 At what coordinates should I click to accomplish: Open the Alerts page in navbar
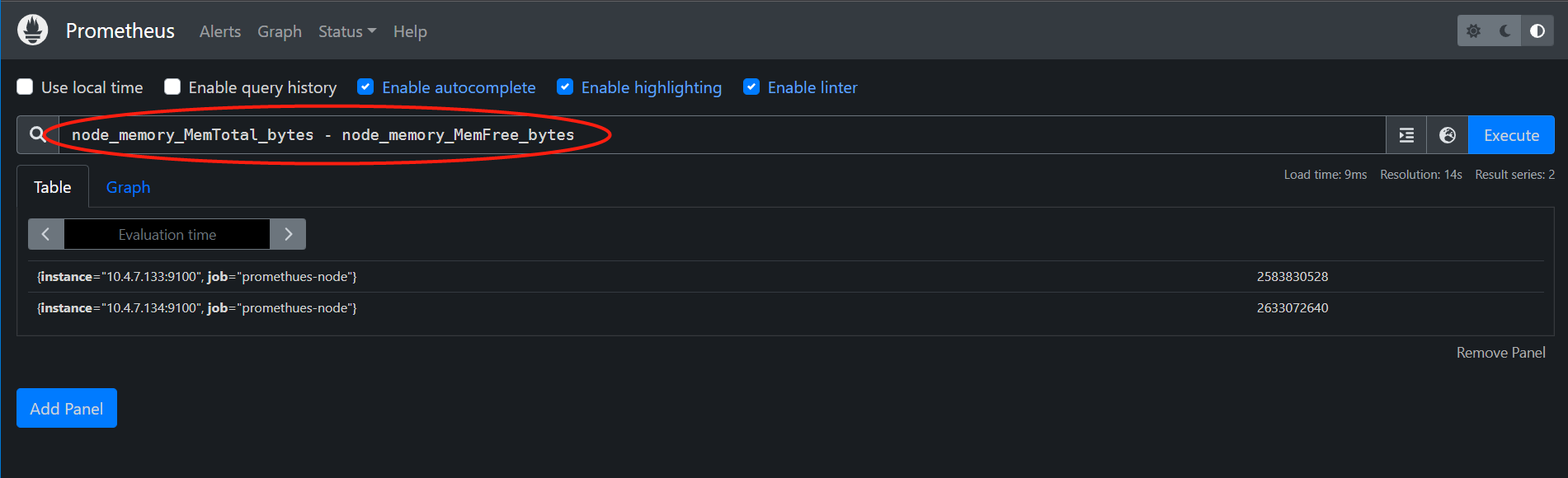coord(220,31)
